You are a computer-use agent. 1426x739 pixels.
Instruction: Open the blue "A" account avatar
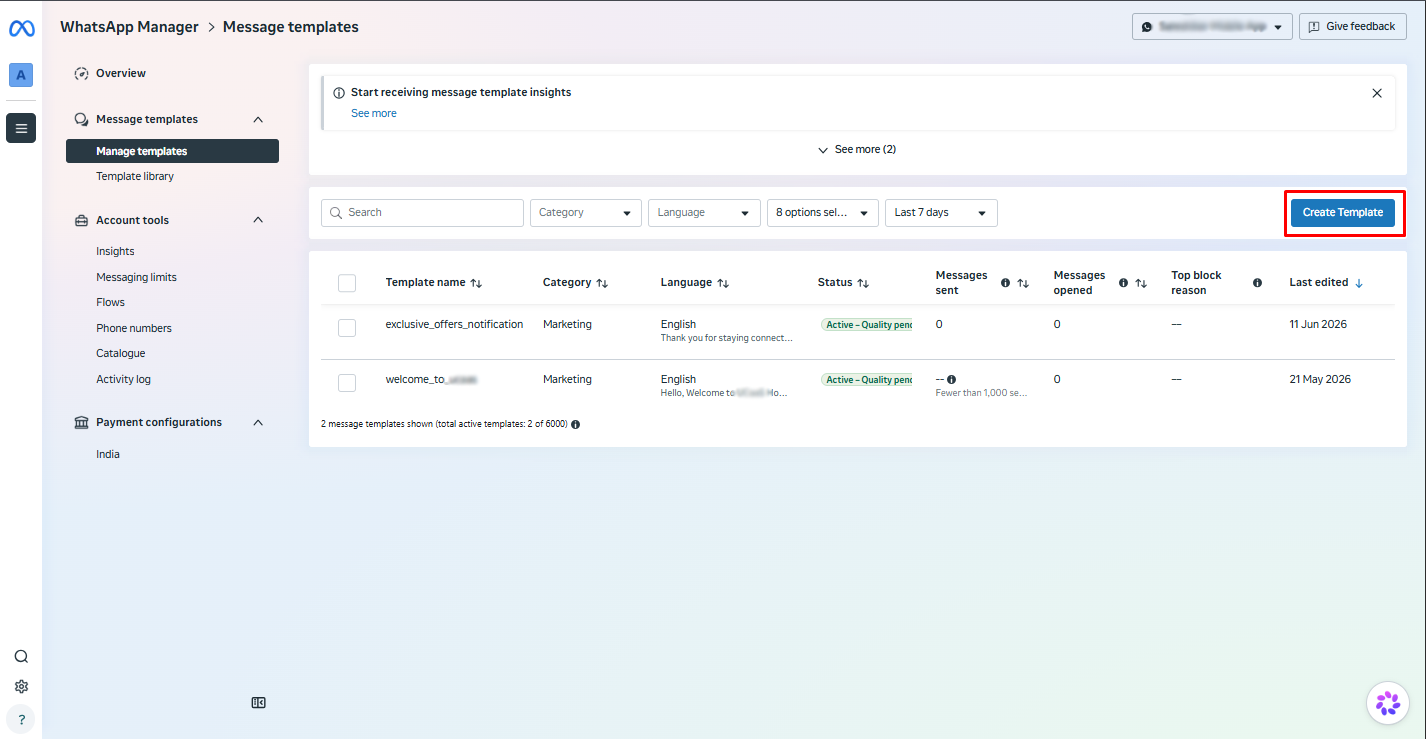pyautogui.click(x=21, y=75)
